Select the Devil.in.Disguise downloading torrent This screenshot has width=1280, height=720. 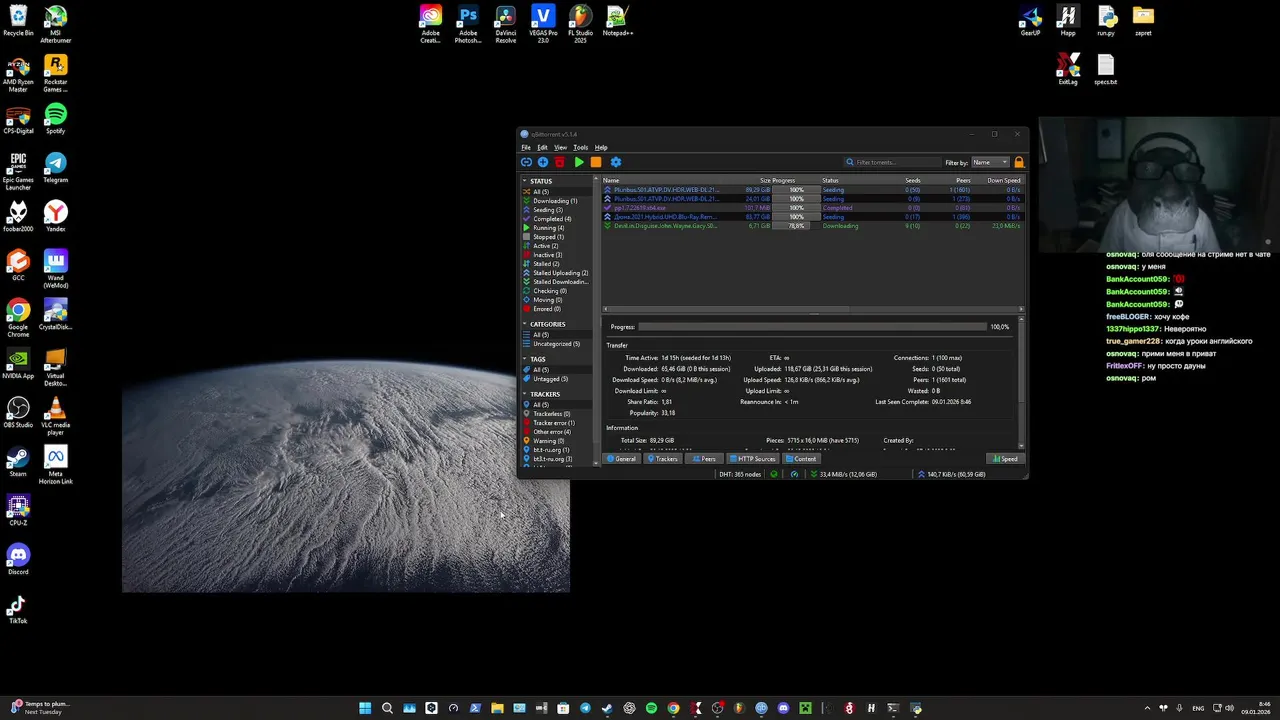pos(665,226)
